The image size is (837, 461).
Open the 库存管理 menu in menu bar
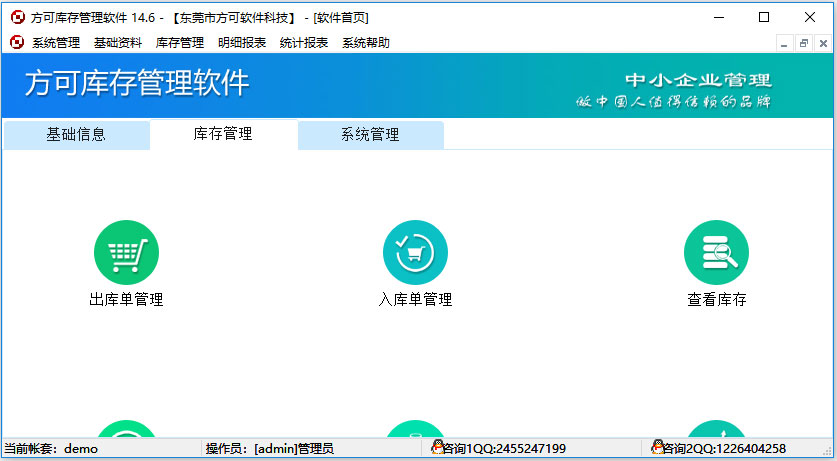coord(180,43)
